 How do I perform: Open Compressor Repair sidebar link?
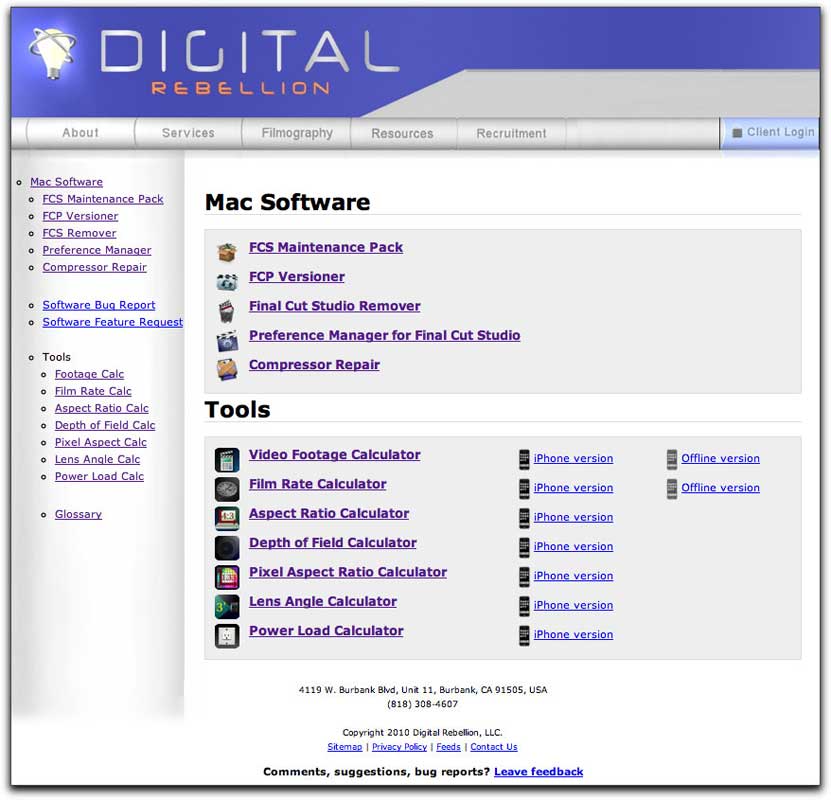94,267
